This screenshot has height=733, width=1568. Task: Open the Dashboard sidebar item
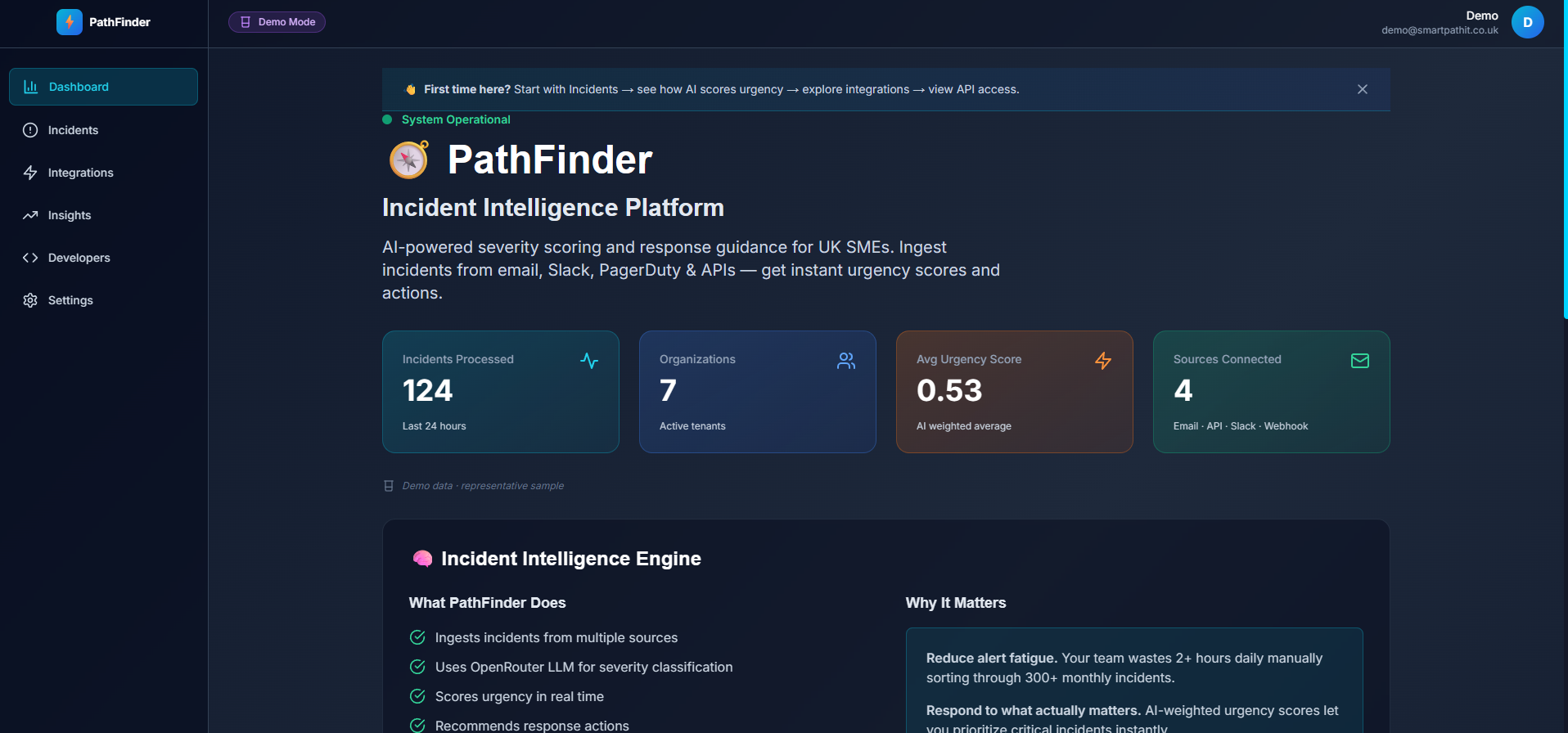pyautogui.click(x=103, y=87)
